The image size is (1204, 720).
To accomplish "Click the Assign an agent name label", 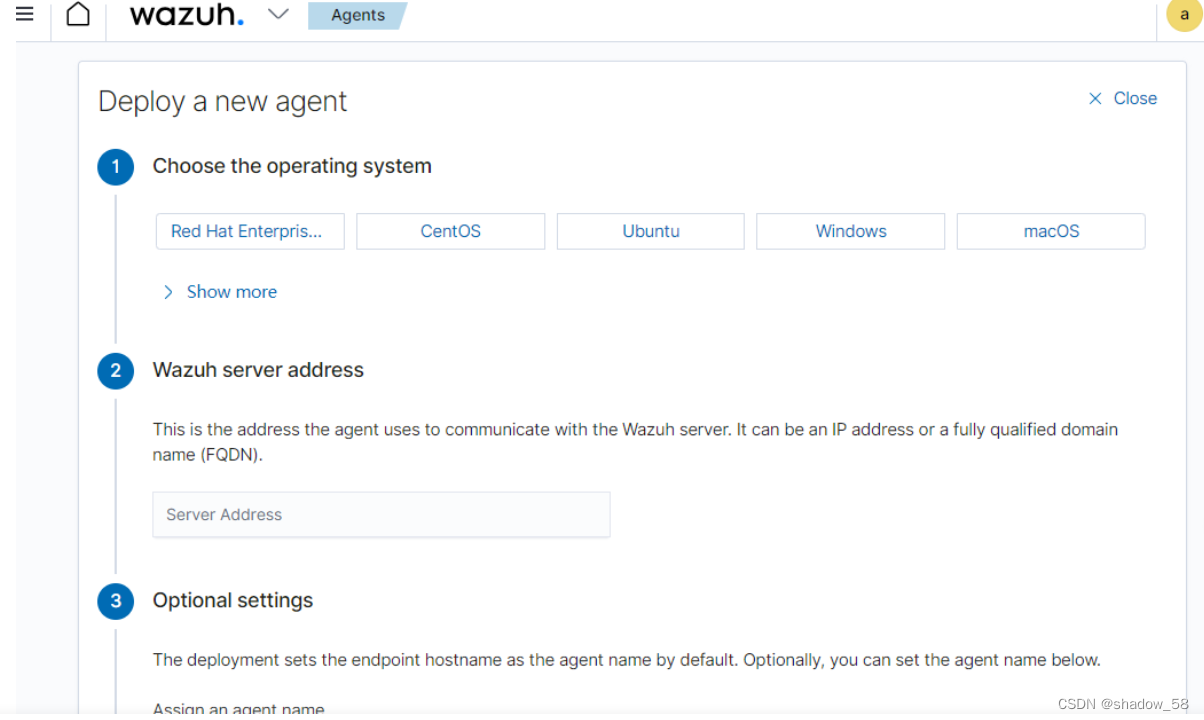I will click(239, 709).
